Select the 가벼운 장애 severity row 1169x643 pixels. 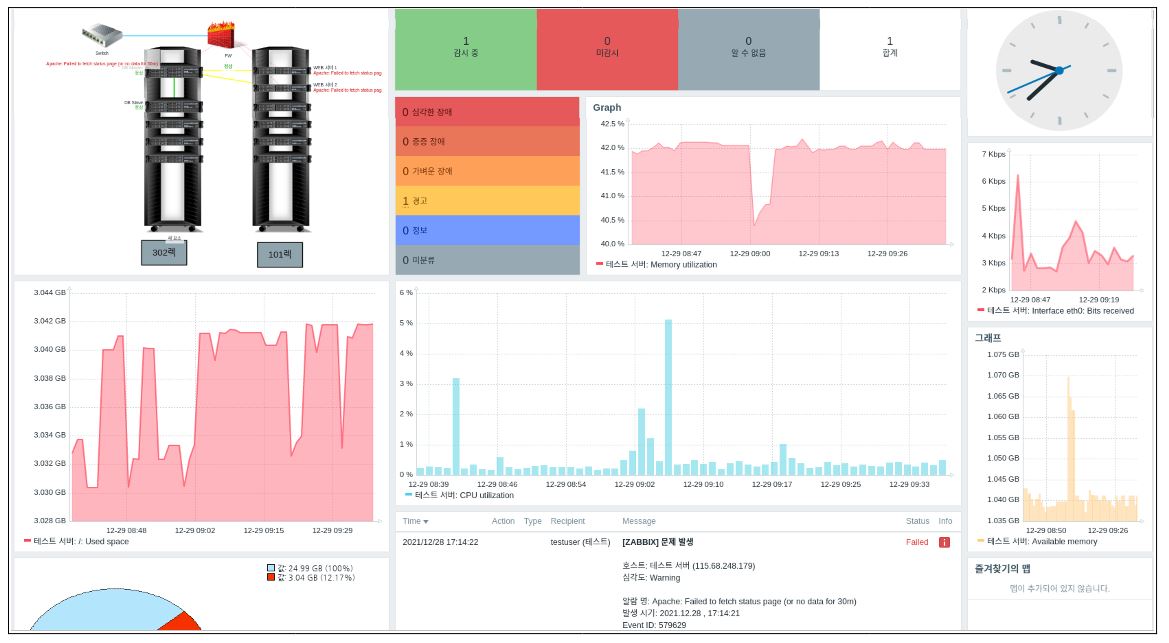click(x=488, y=171)
